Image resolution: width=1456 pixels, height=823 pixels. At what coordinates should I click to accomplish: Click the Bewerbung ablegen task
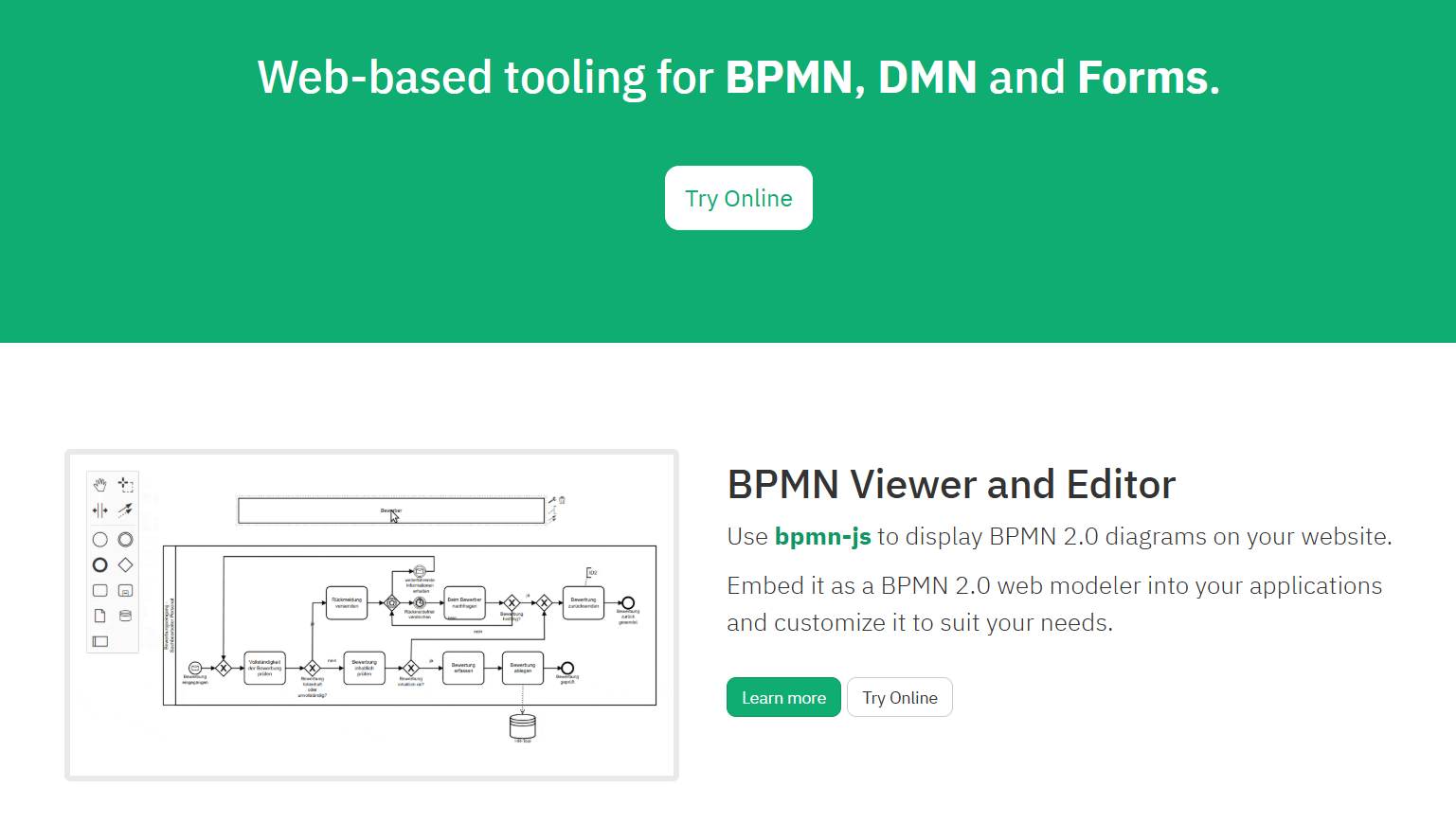coord(523,668)
